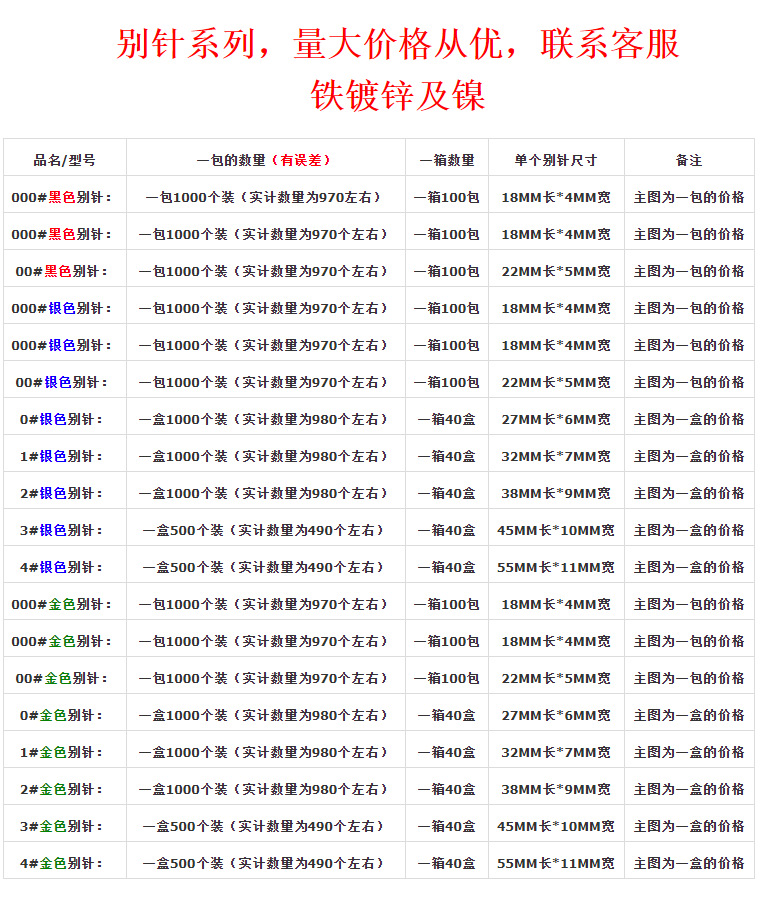762x907 pixels.
Task: Select '22MM长*5MM宽' in the 00#金色别针 row
Action: [555, 679]
